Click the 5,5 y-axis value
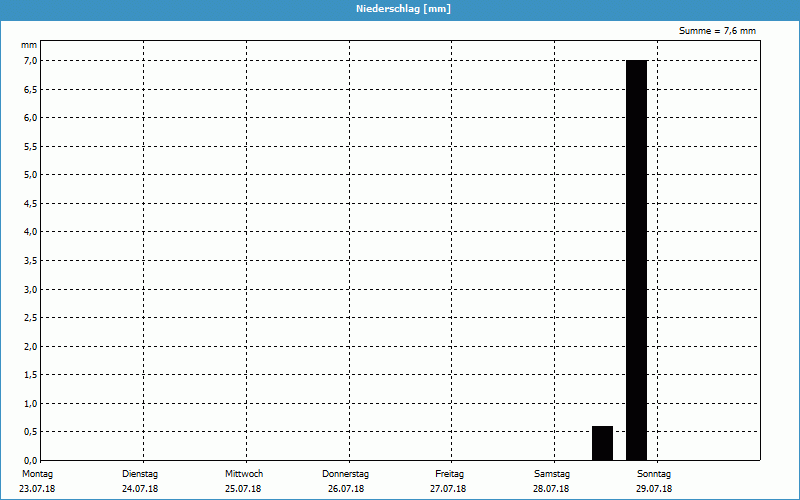The width and height of the screenshot is (800, 500). (30, 146)
